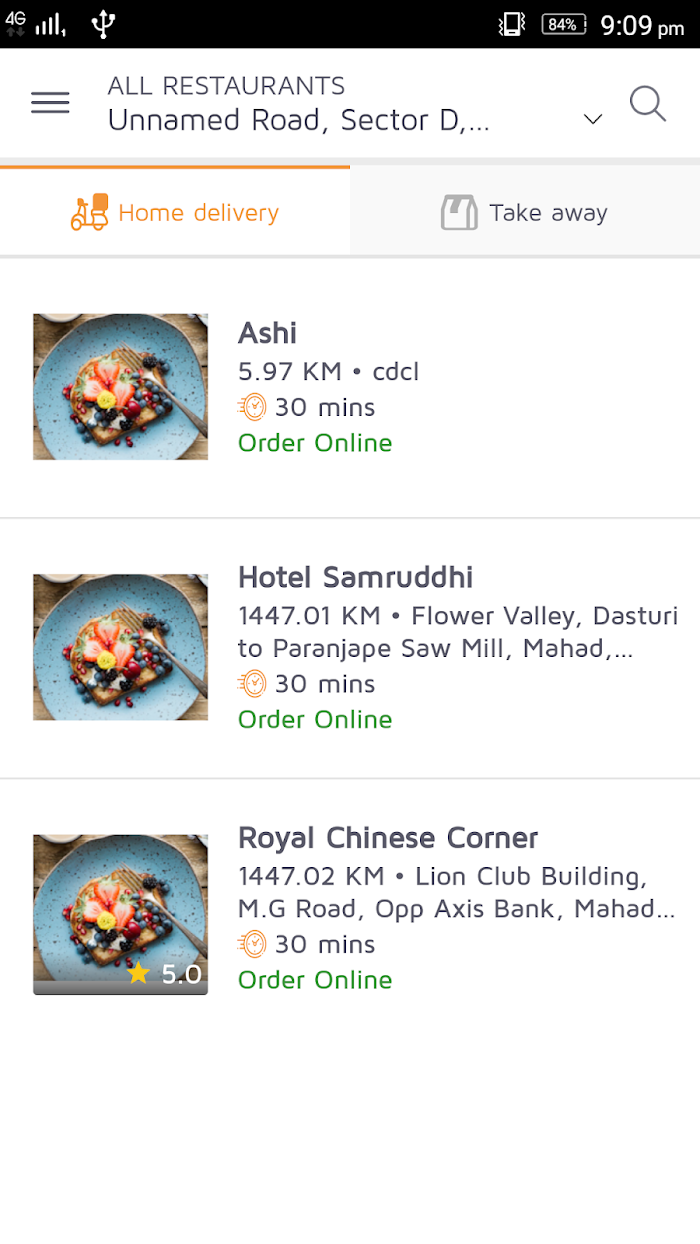Switch to the Take away tab

click(x=525, y=212)
